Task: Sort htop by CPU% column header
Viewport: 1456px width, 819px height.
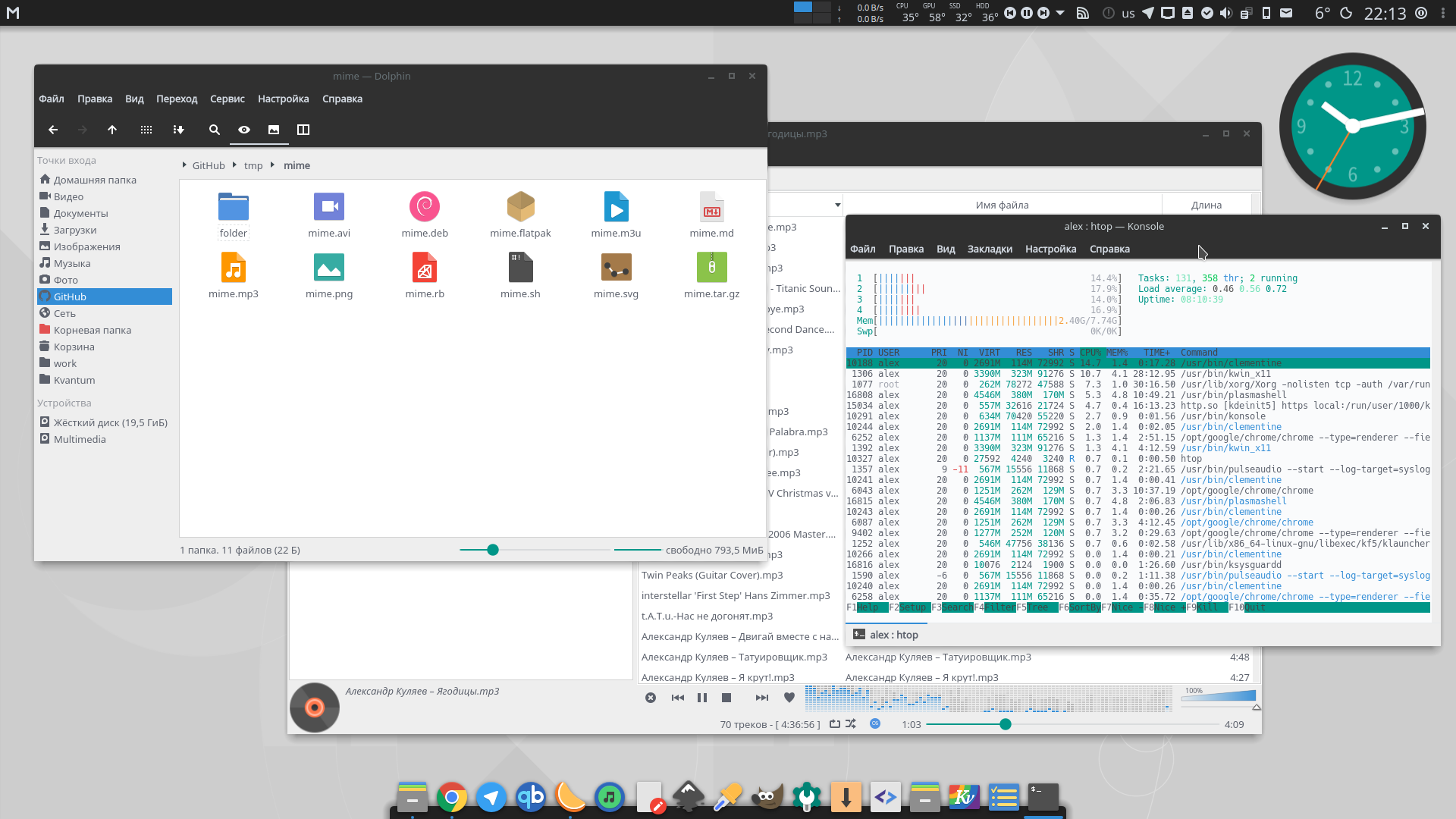Action: (1090, 353)
